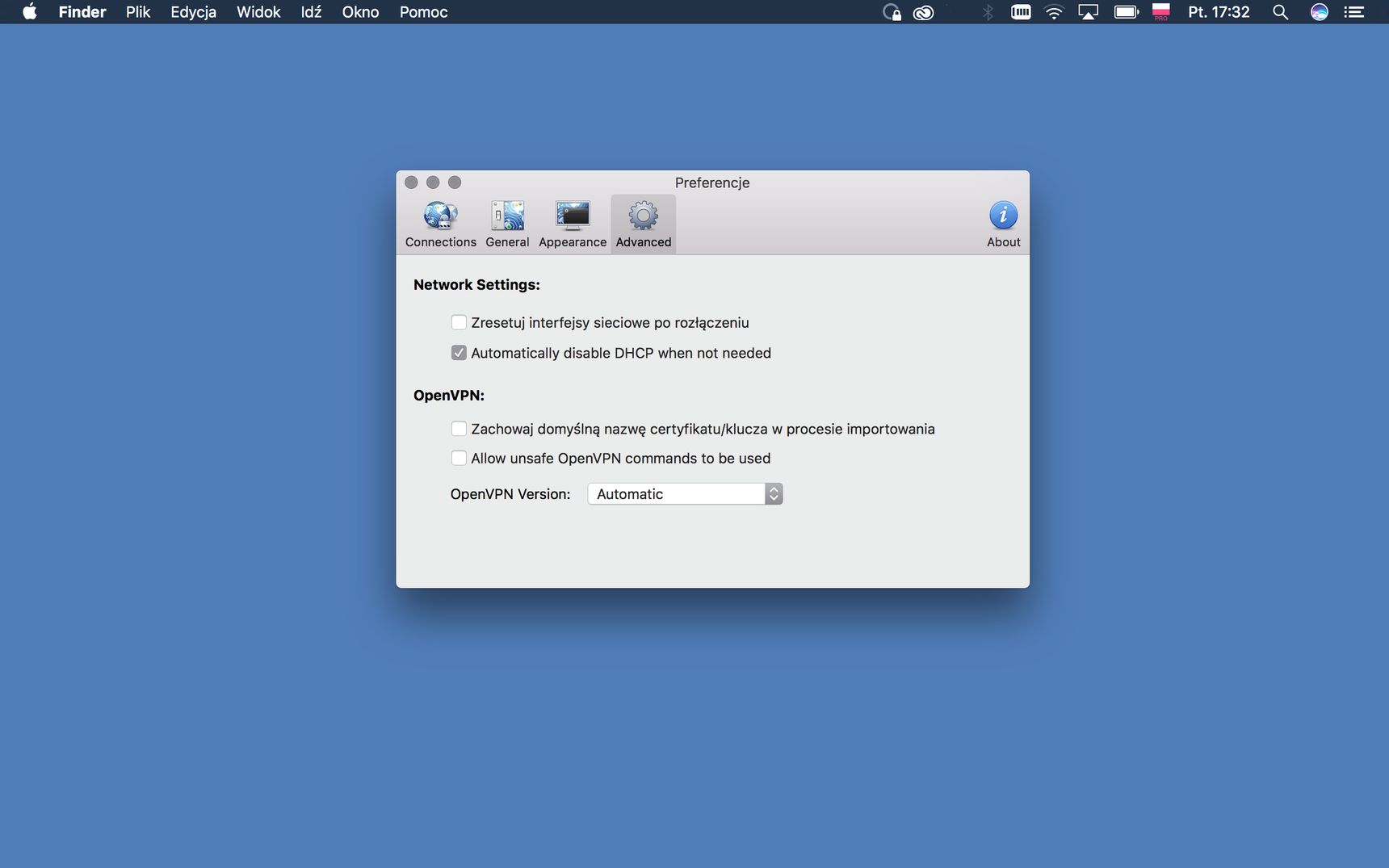The height and width of the screenshot is (868, 1389).
Task: Open the About info pane
Action: [x=1004, y=224]
